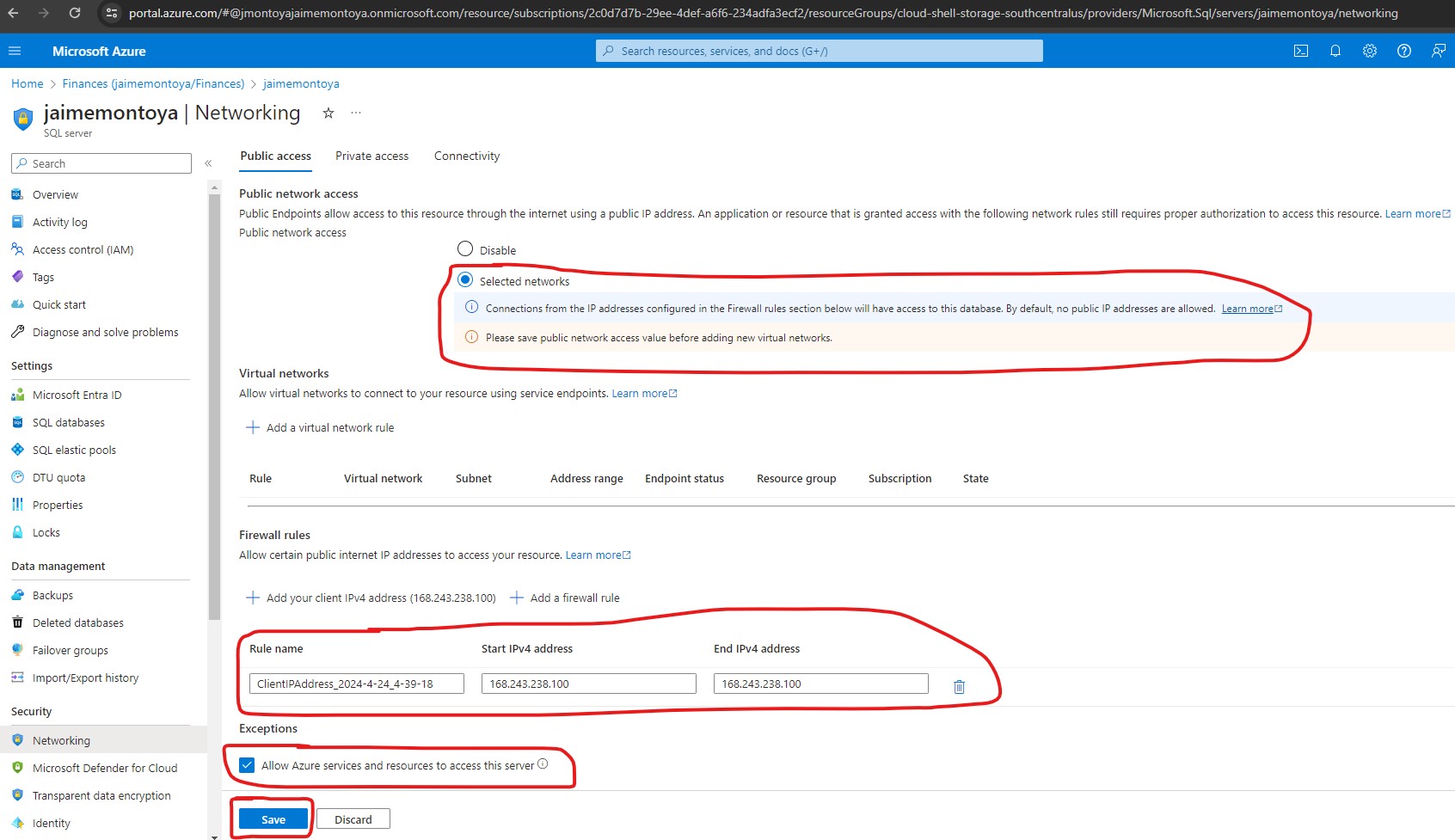
Task: Open the help question mark icon
Action: tap(1404, 51)
